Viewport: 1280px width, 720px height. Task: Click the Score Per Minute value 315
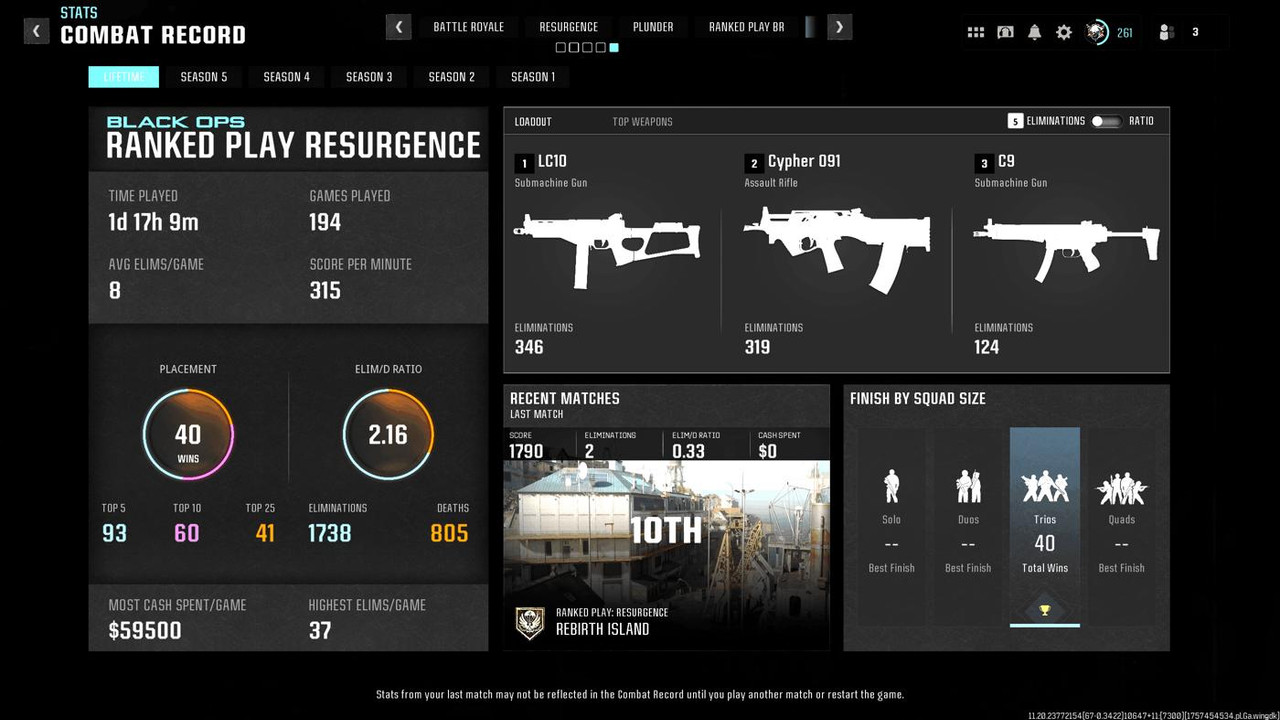click(x=325, y=290)
